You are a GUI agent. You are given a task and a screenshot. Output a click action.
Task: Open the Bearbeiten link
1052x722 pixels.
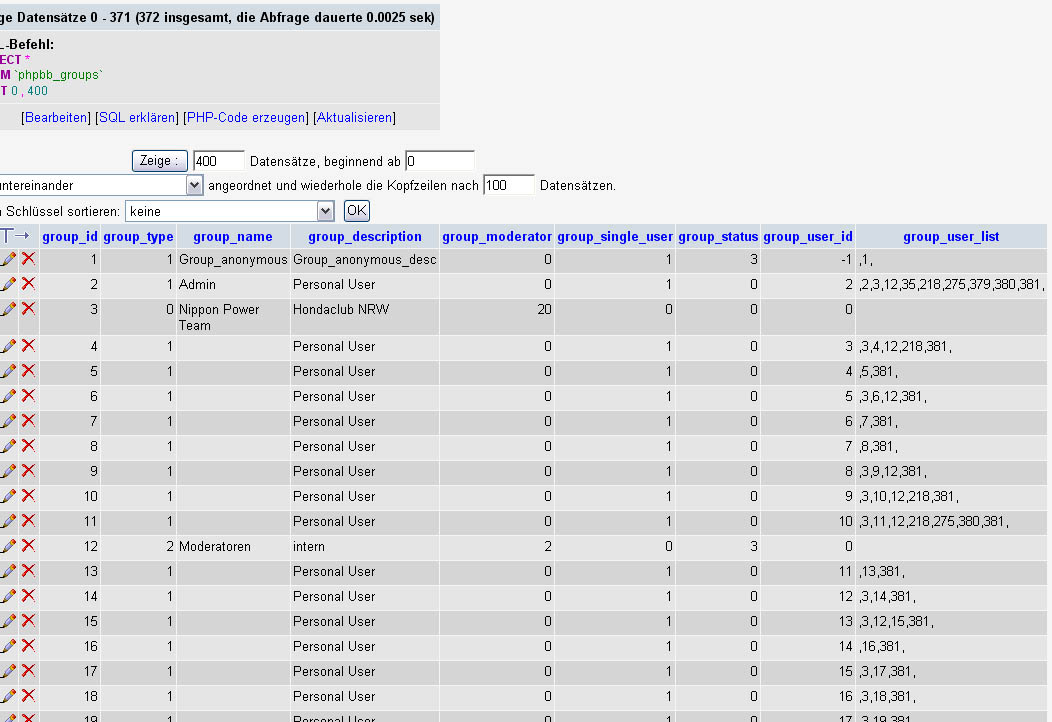56,118
